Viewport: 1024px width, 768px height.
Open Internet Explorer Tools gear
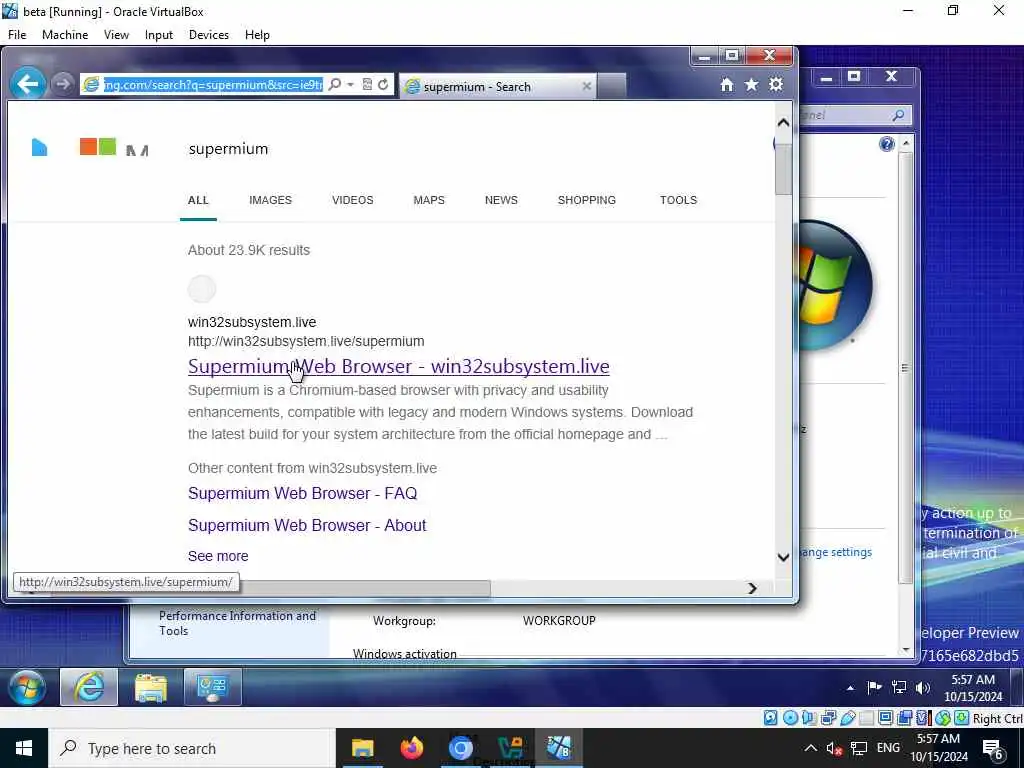tap(776, 84)
